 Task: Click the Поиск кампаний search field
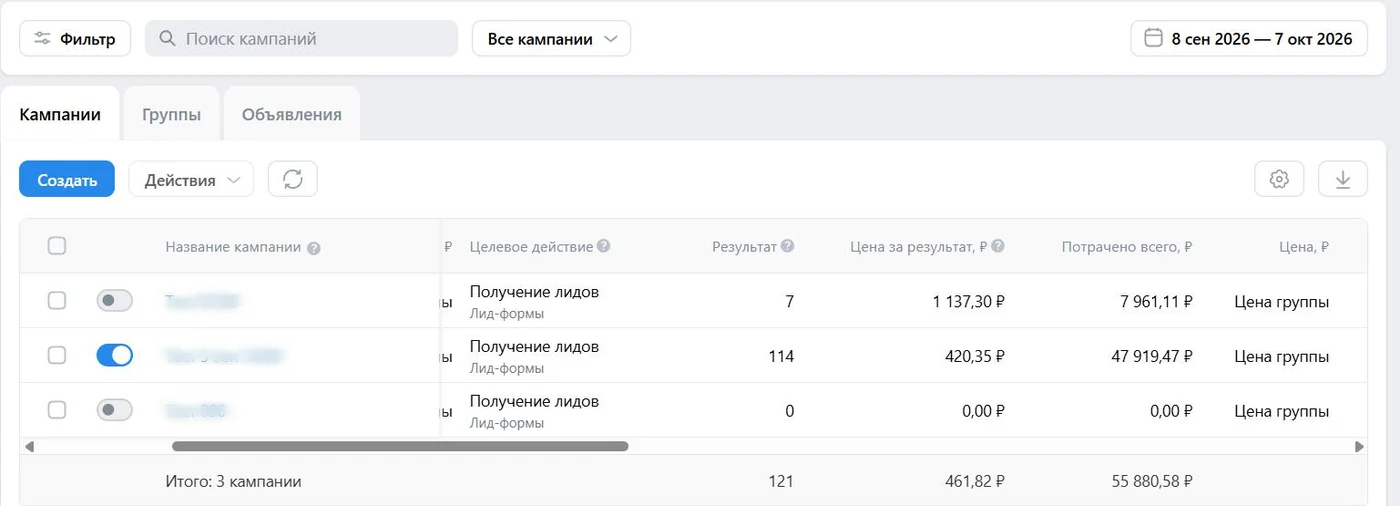point(301,39)
